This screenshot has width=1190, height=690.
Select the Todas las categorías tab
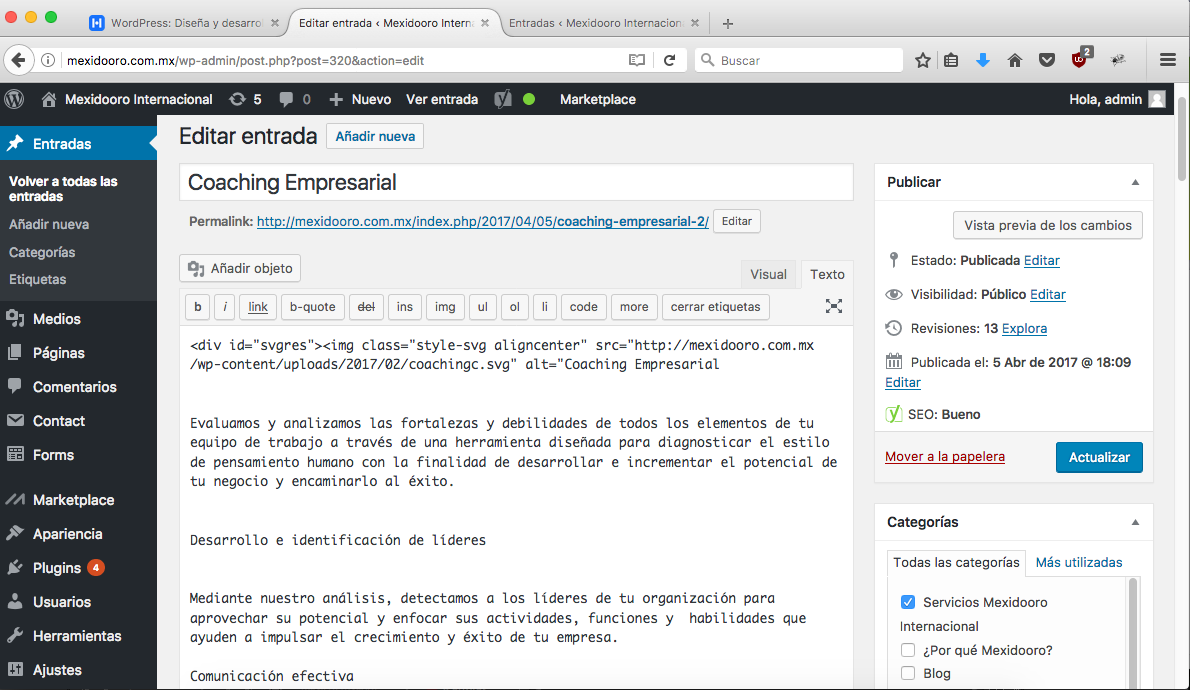(956, 562)
